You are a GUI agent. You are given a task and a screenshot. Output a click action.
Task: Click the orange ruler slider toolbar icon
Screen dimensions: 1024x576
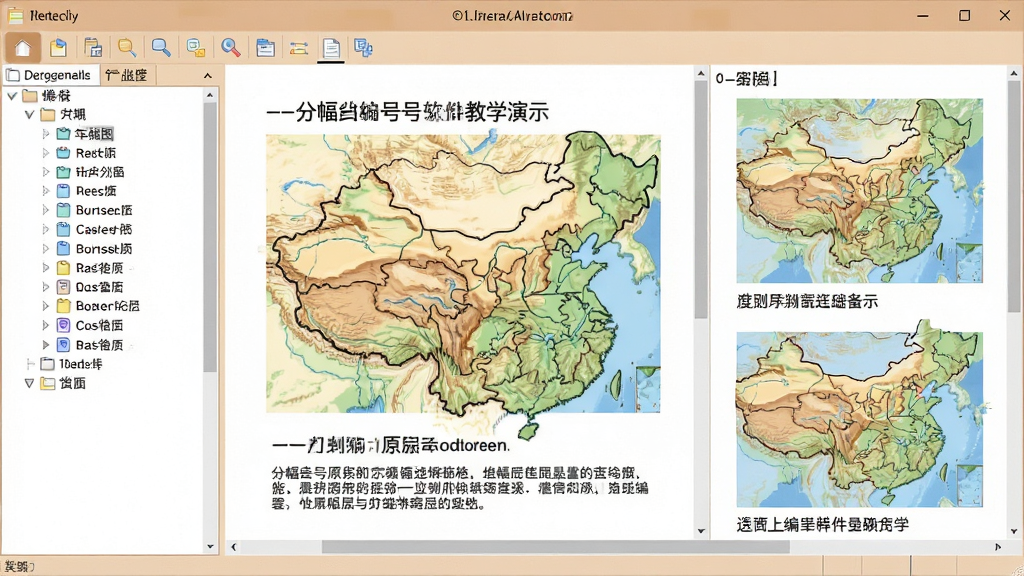[299, 48]
